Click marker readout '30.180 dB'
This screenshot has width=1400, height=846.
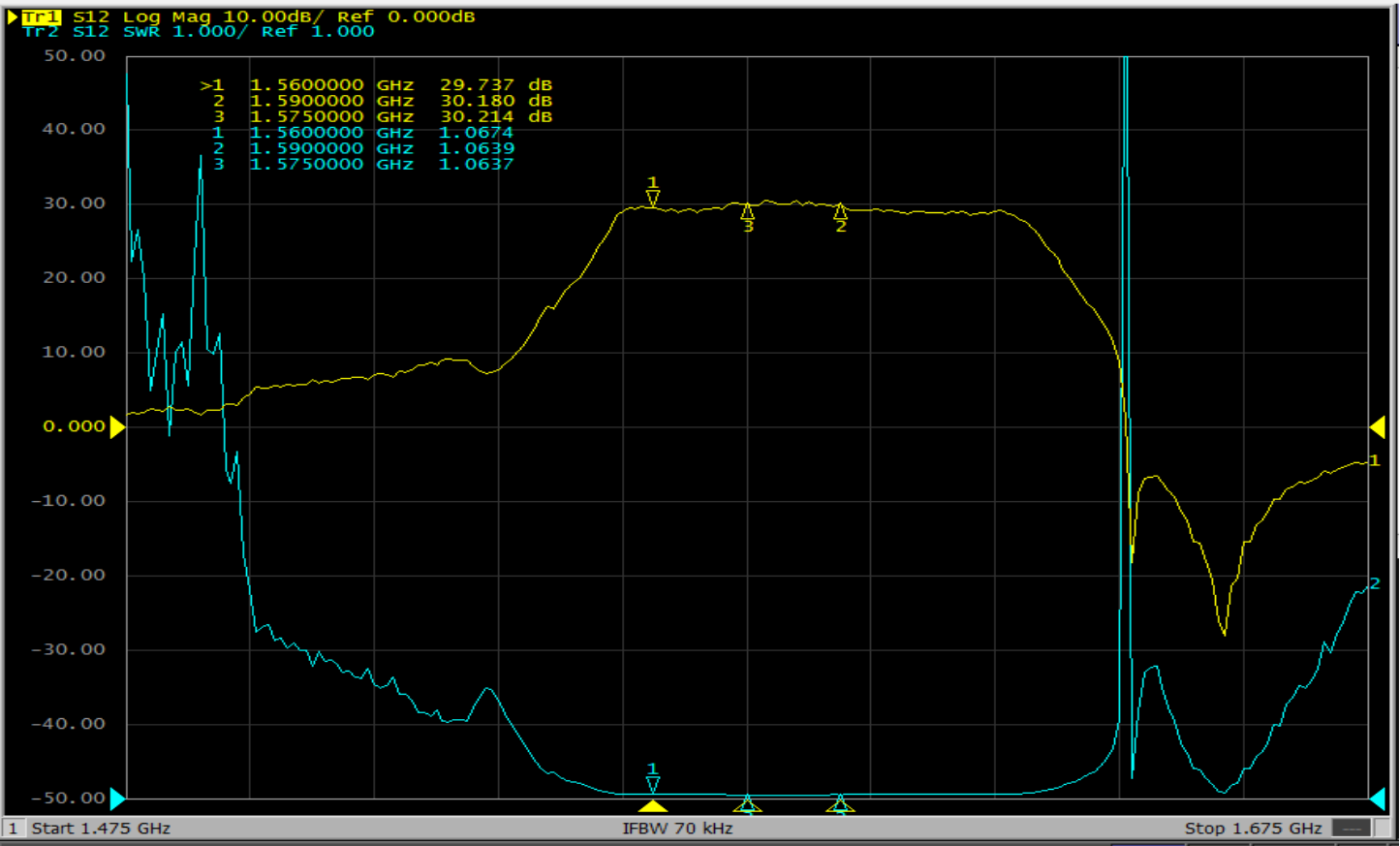496,101
